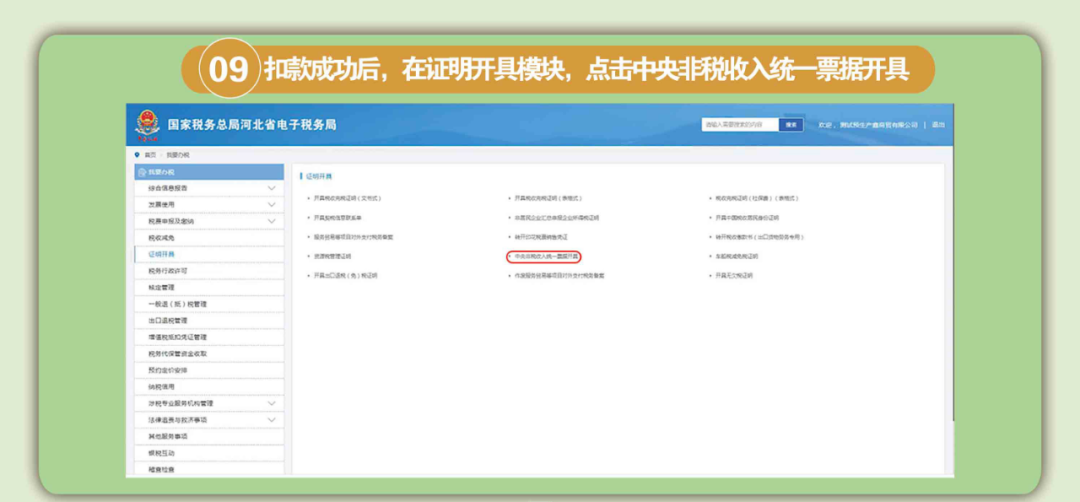
Task: Open 车船税减免税证明 link
Action: (736, 256)
